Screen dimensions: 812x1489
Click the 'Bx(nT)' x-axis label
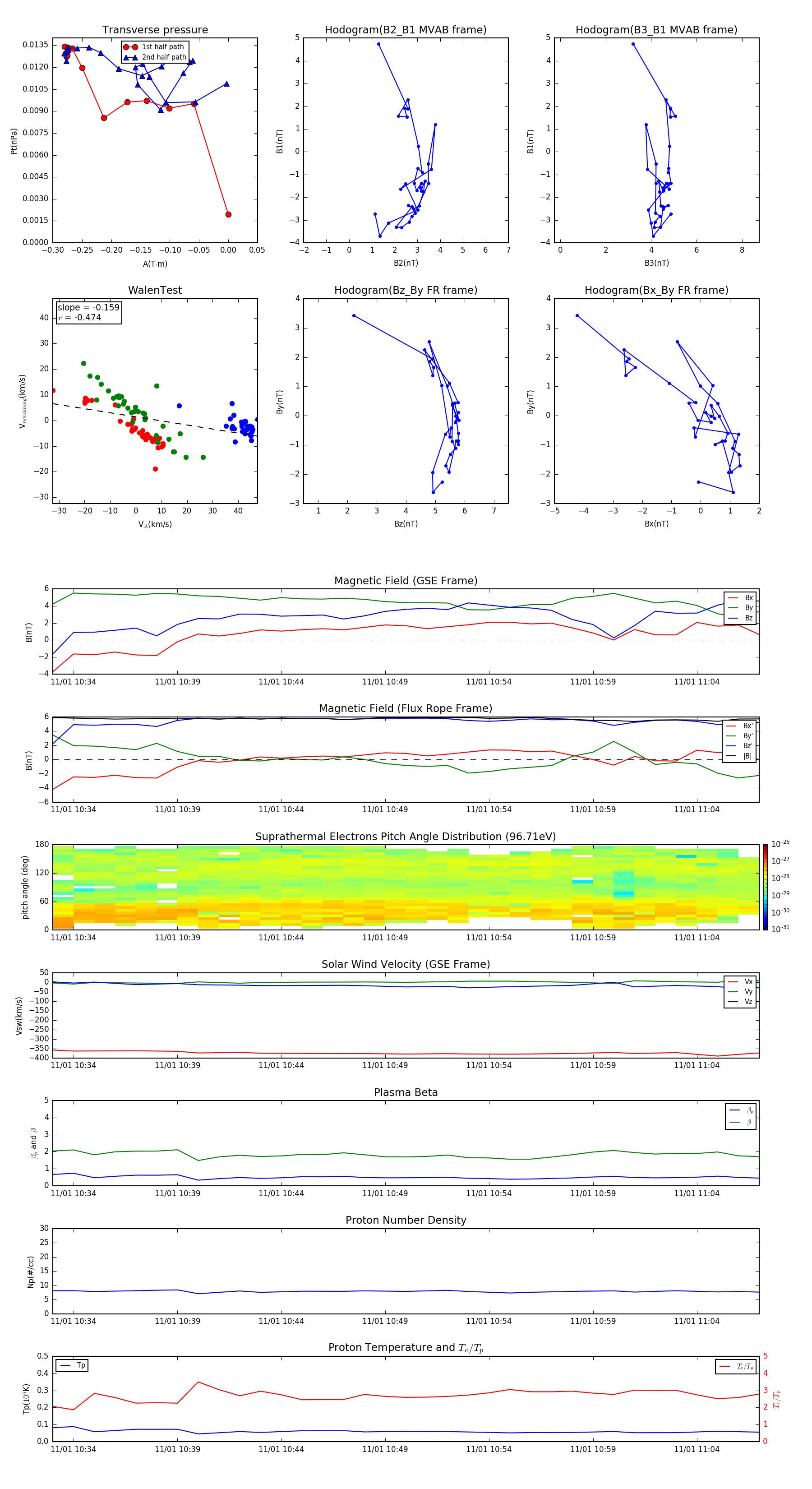point(656,524)
